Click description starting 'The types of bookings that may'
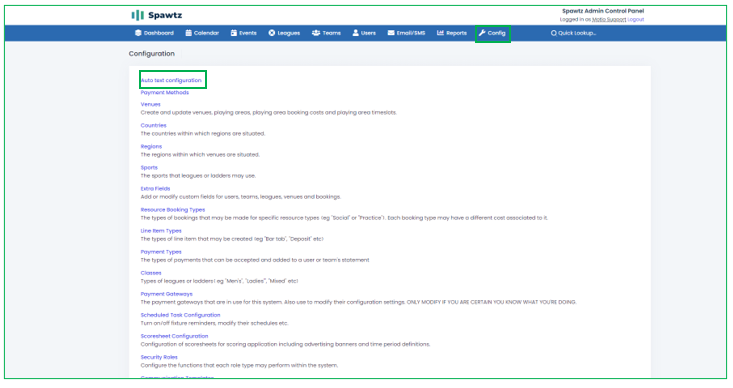Image resolution: width=733 pixels, height=388 pixels. (344, 218)
